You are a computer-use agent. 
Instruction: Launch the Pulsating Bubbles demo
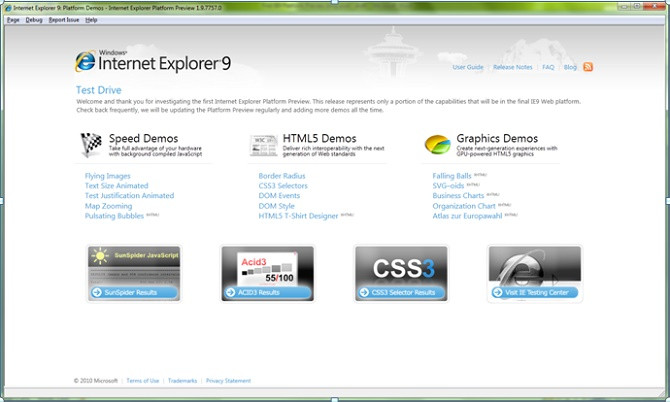pyautogui.click(x=115, y=216)
